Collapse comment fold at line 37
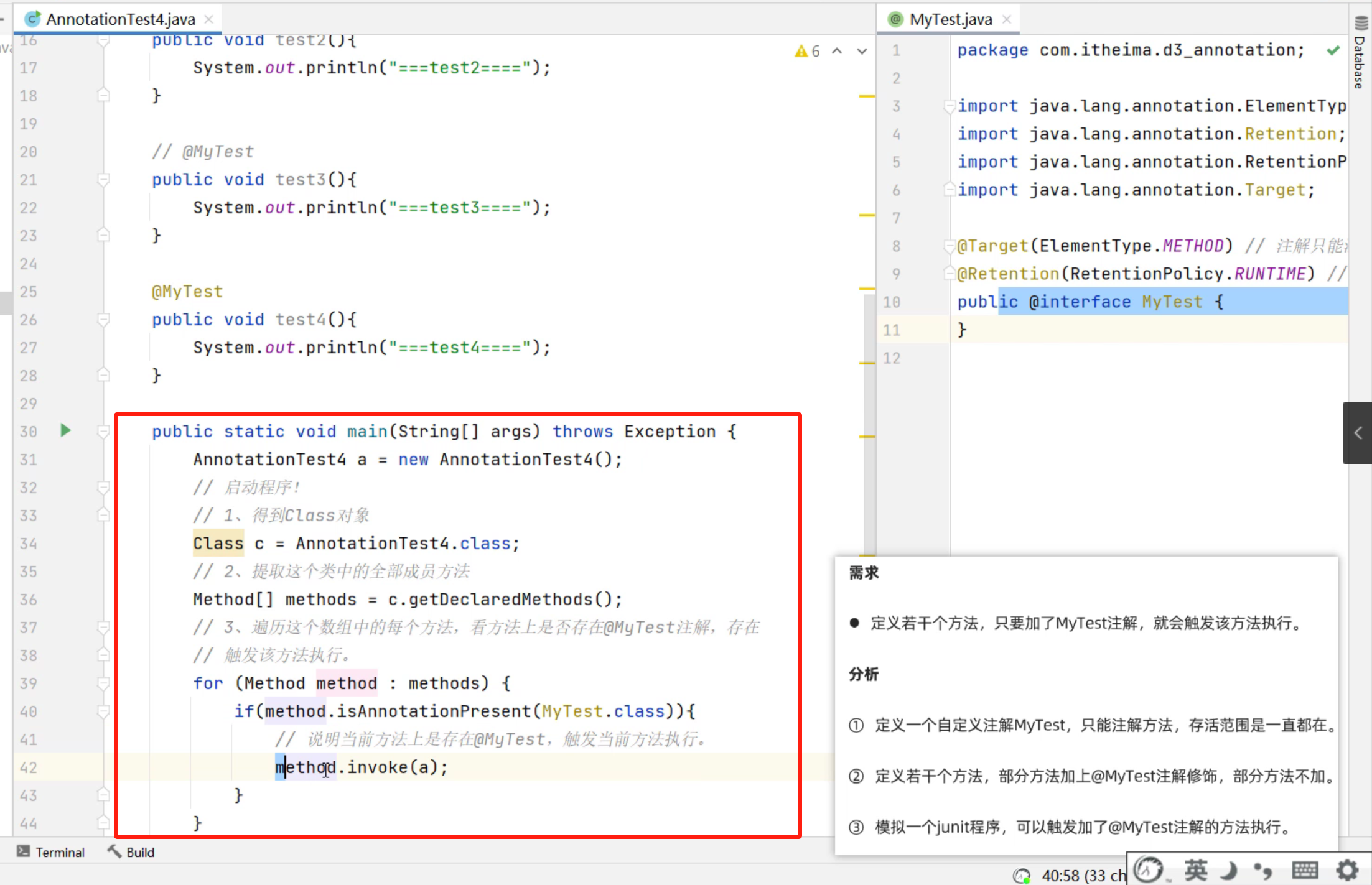 104,628
